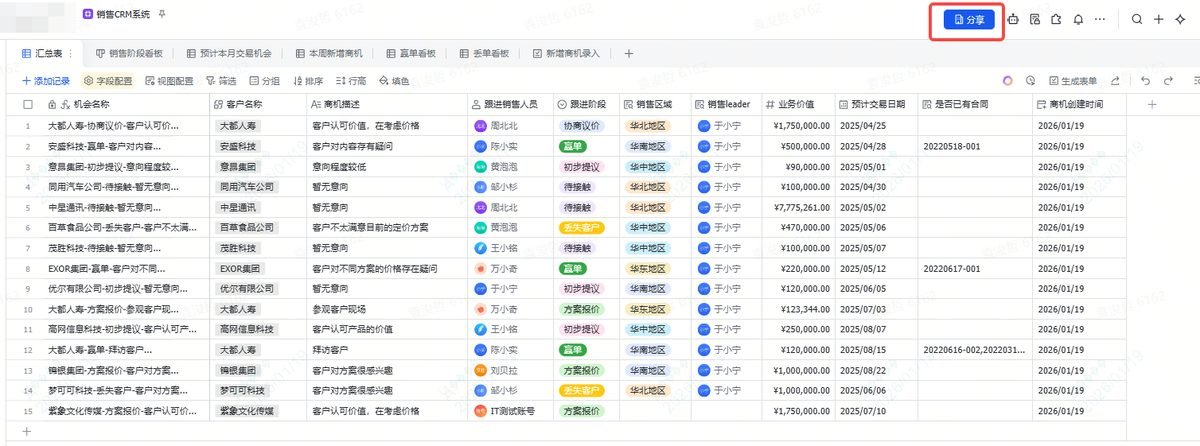1200x446 pixels.
Task: Switch to the 销售阶段看板 tab
Action: [129, 53]
